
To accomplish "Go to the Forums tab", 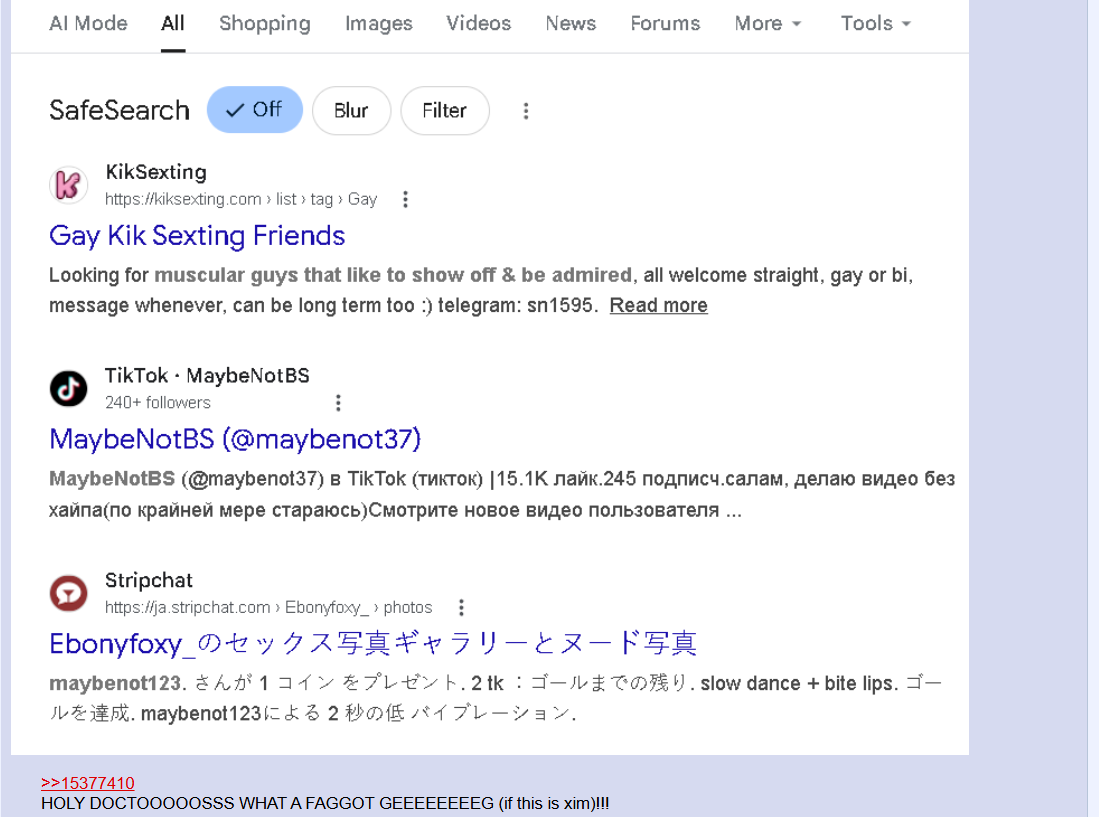I will (x=665, y=23).
